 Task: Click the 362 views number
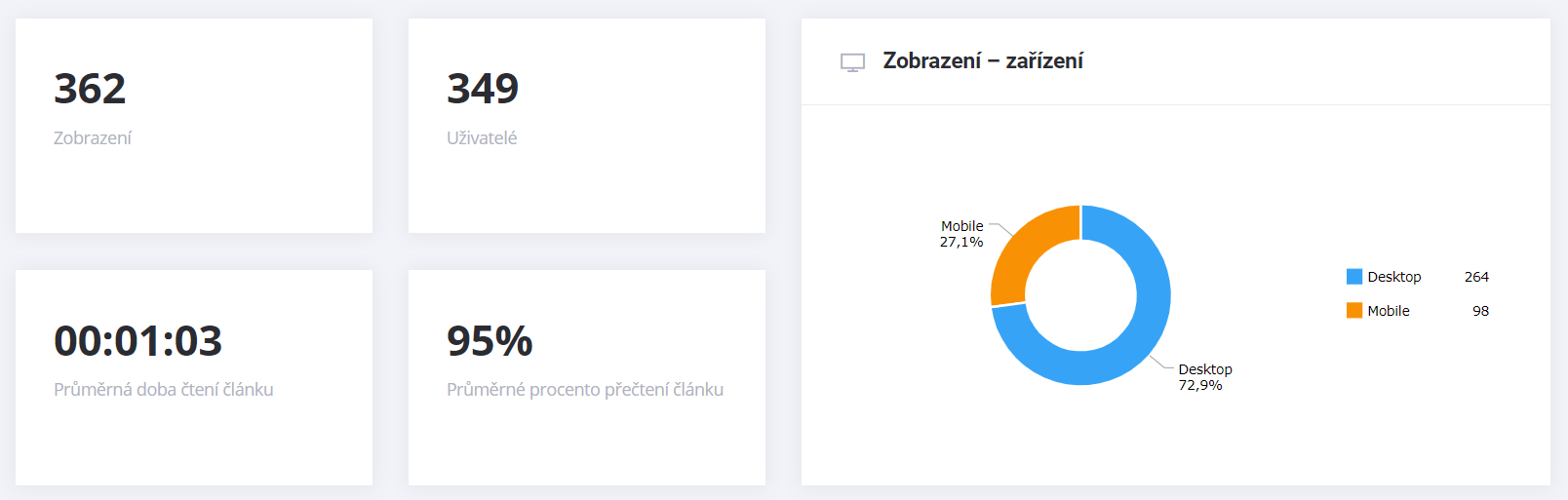90,89
